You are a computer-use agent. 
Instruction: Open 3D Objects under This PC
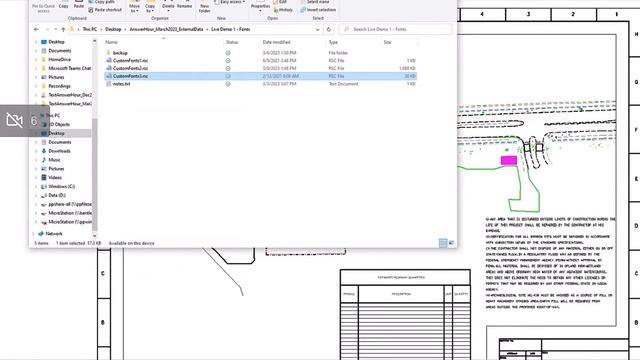pyautogui.click(x=59, y=124)
